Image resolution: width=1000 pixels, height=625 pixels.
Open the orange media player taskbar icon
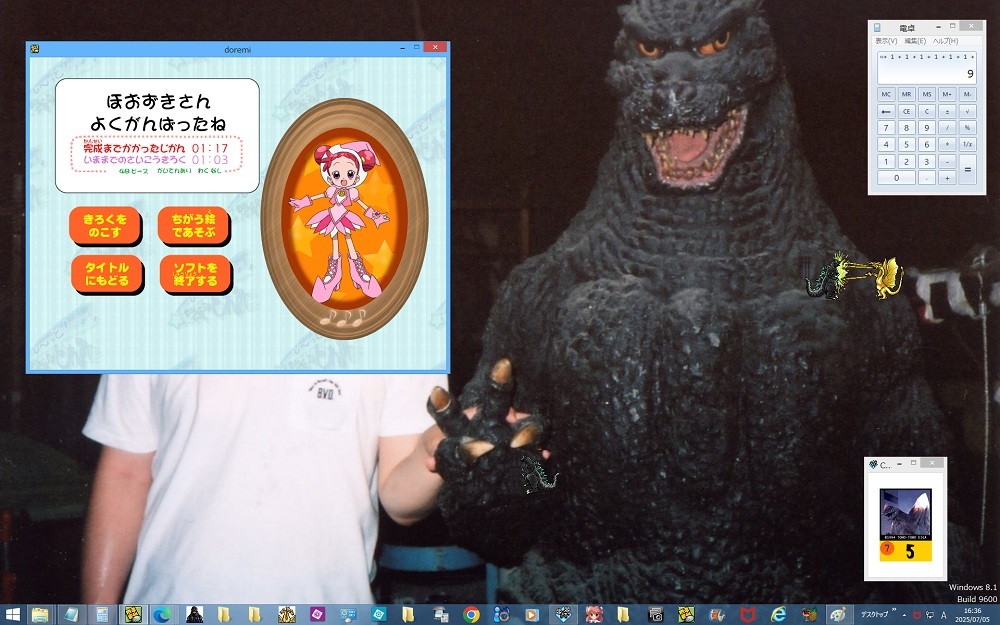pyautogui.click(x=531, y=615)
